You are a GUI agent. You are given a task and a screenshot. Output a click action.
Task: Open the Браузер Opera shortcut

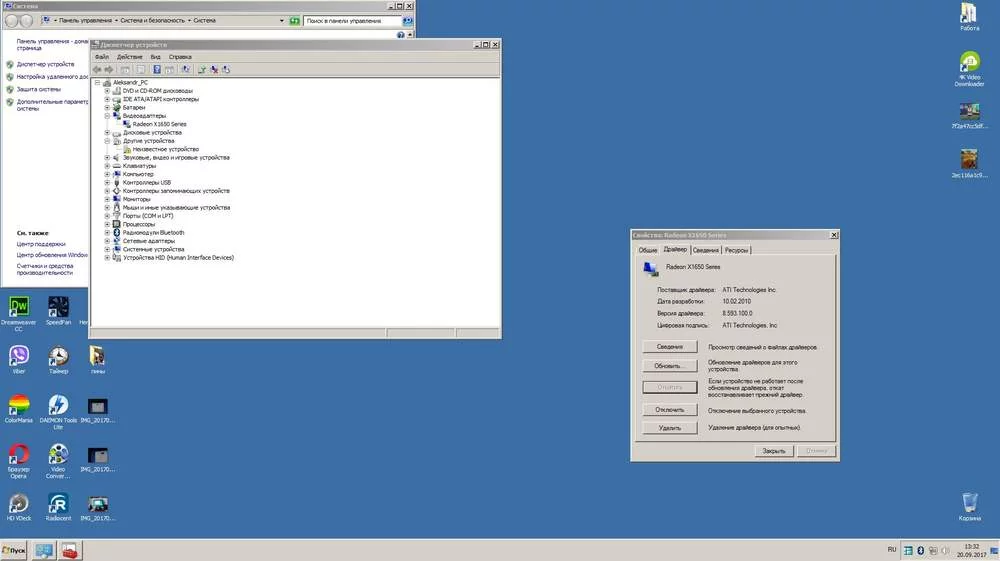tap(18, 460)
